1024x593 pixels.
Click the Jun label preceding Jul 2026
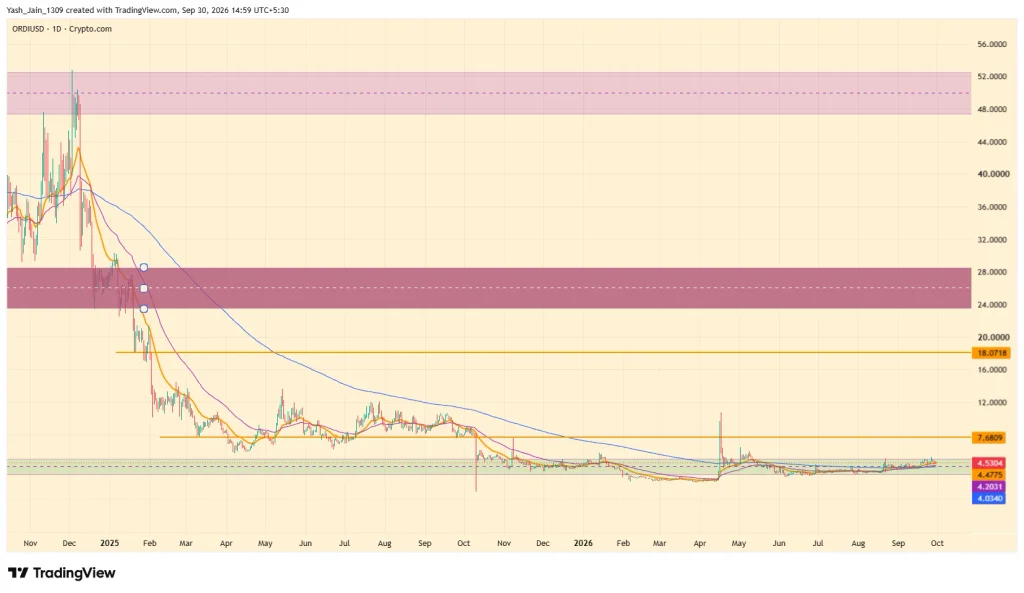point(779,543)
